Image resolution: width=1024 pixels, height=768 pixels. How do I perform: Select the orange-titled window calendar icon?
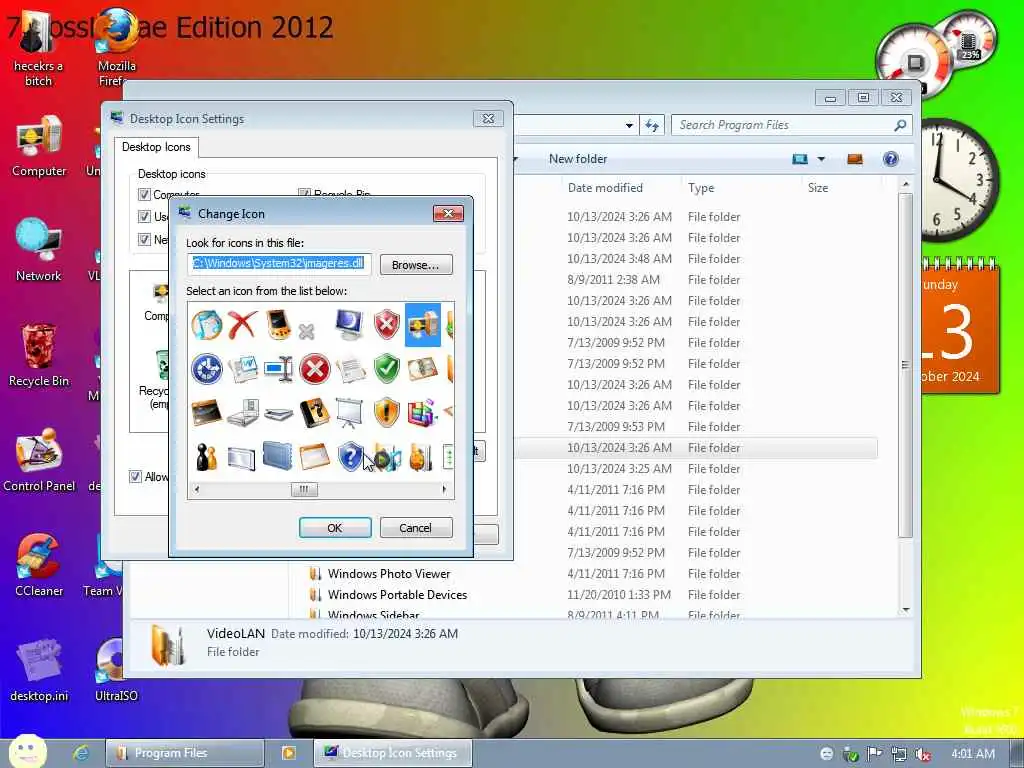coord(315,456)
